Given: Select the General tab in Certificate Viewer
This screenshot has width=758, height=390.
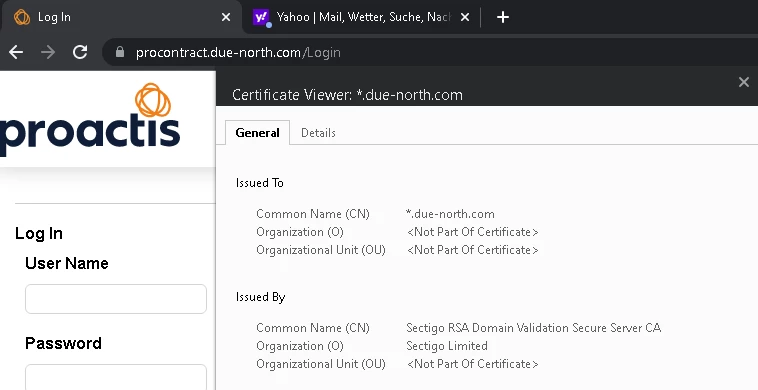Looking at the screenshot, I should tap(257, 133).
